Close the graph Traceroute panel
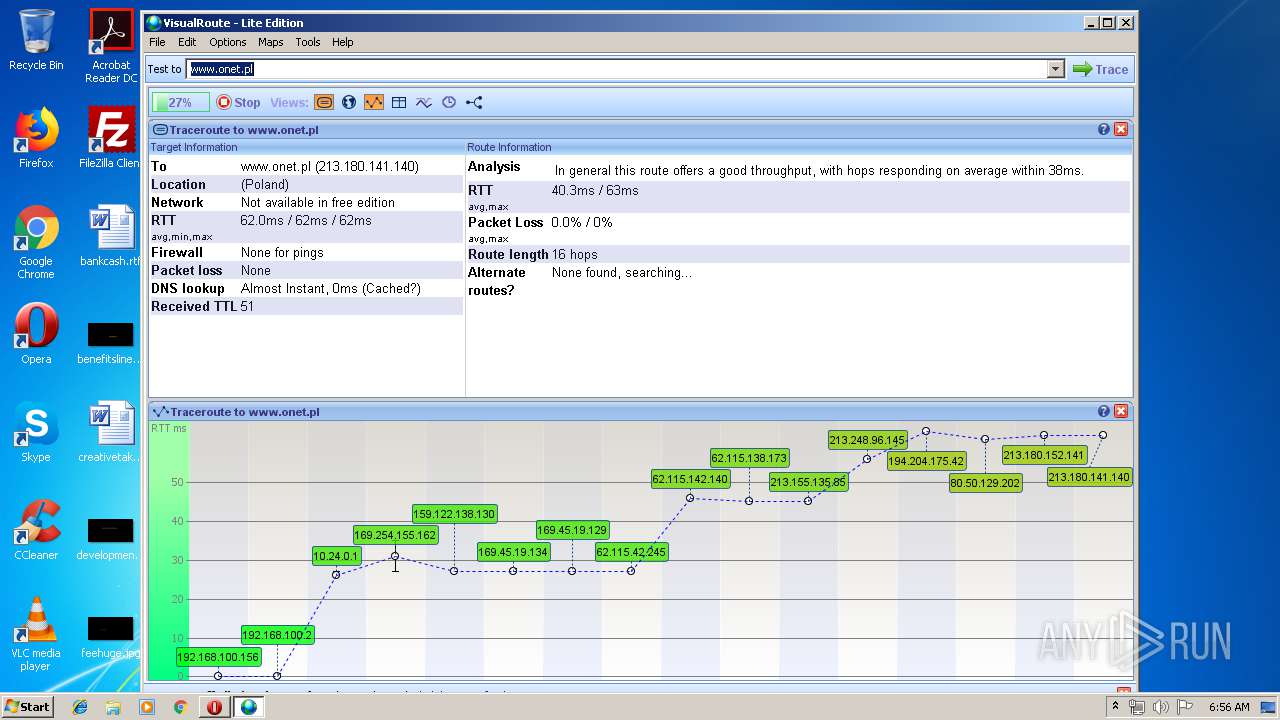Viewport: 1280px width, 720px height. pos(1121,411)
